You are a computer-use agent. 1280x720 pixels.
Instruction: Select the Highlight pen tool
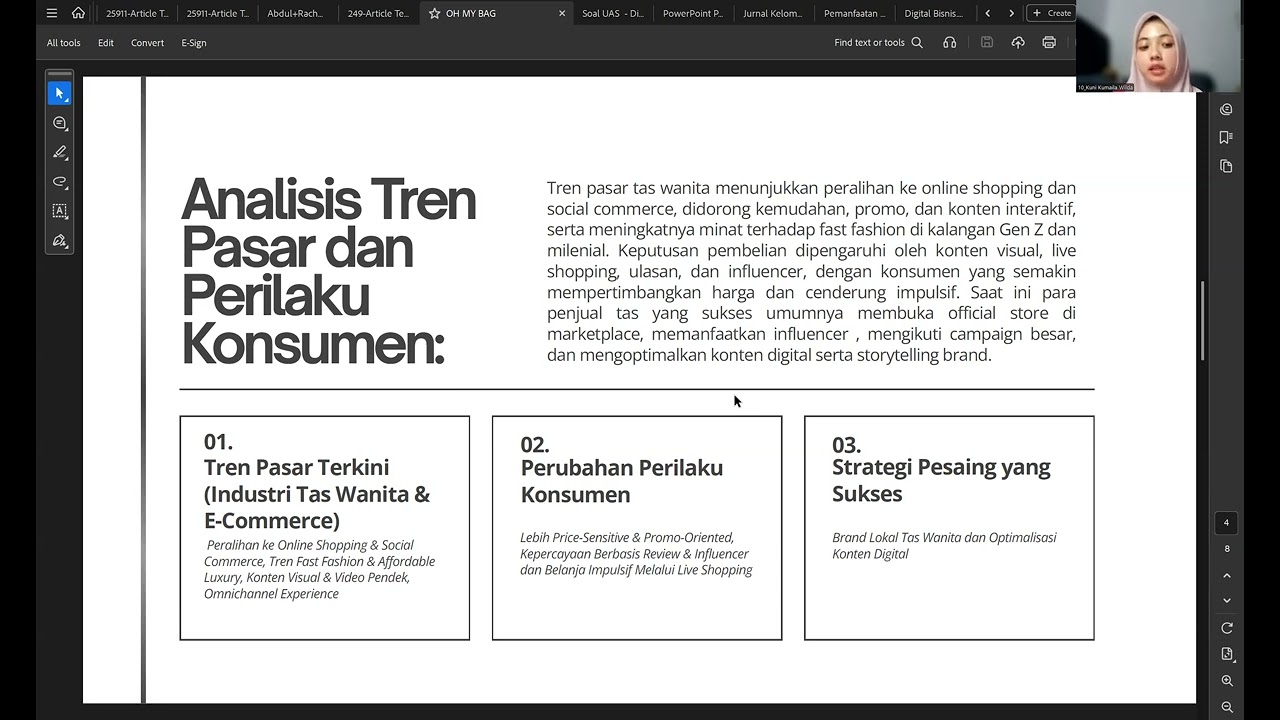(60, 153)
